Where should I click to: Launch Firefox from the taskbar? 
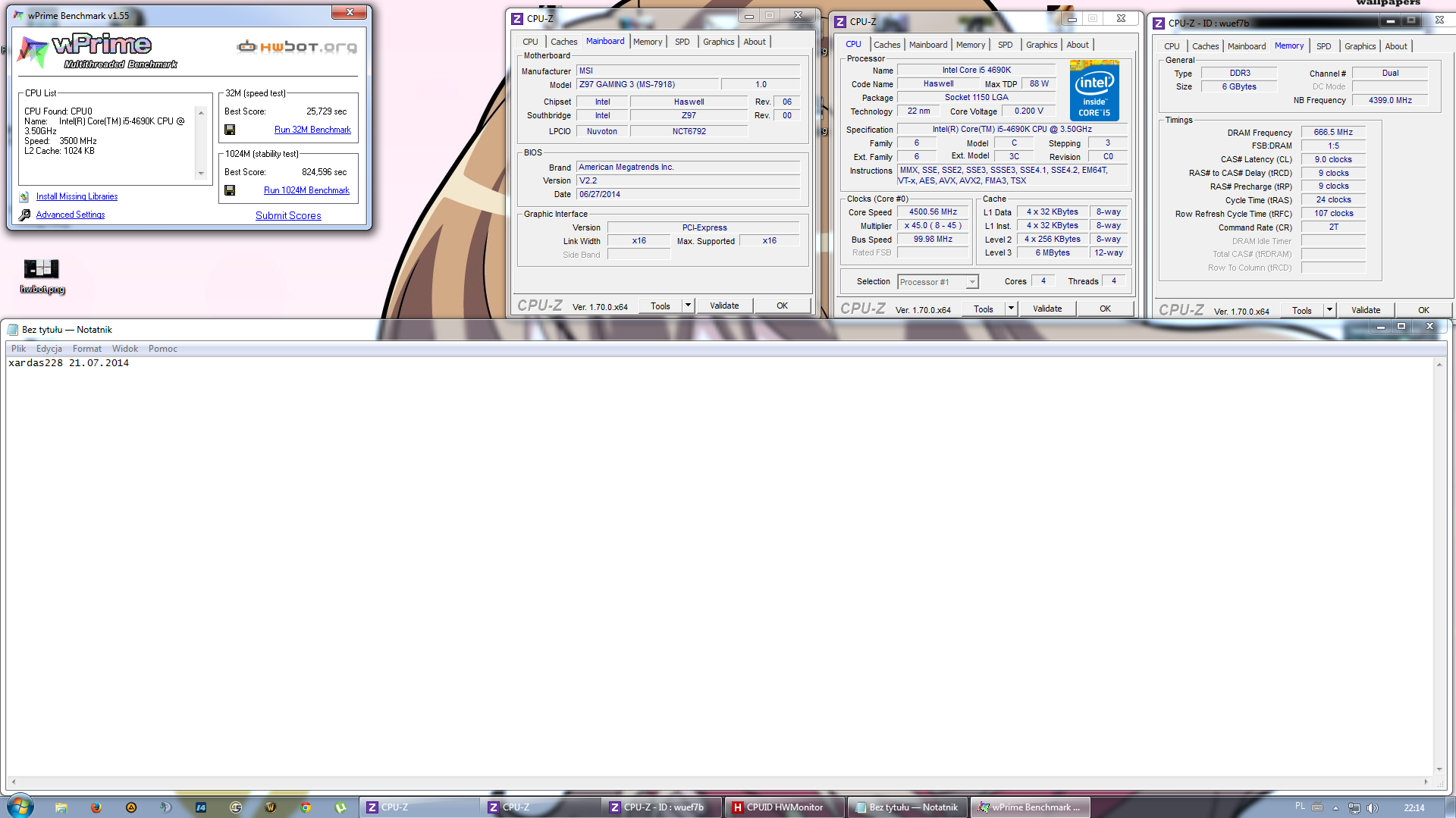click(96, 807)
